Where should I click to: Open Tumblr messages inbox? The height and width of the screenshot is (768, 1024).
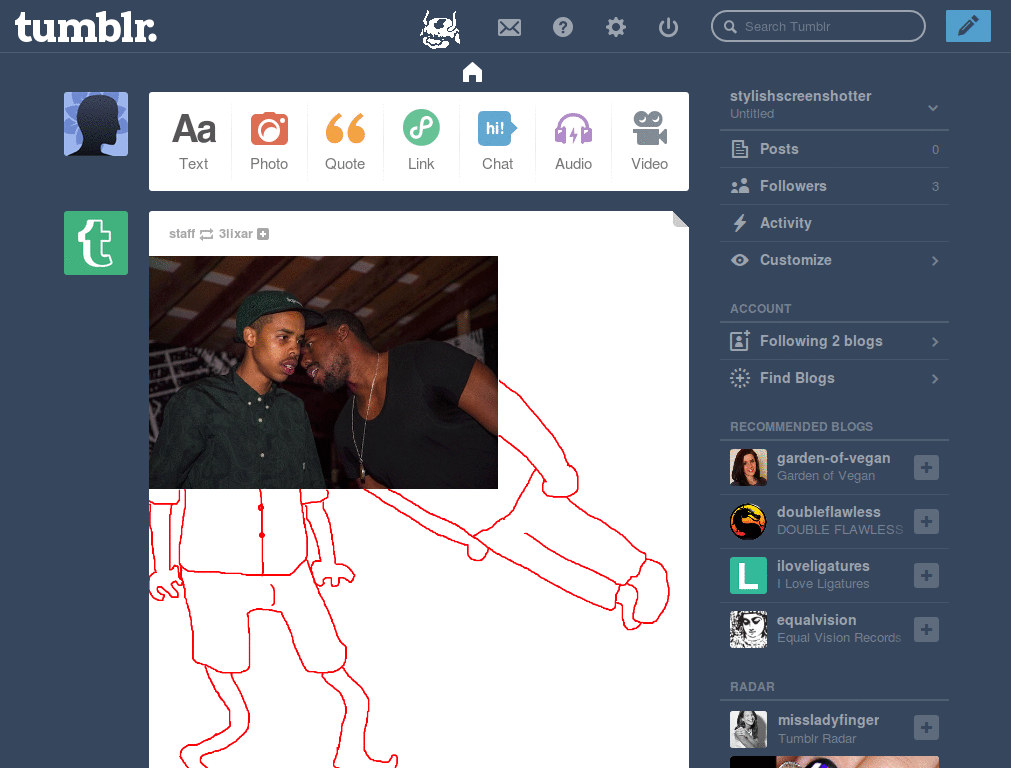click(509, 27)
